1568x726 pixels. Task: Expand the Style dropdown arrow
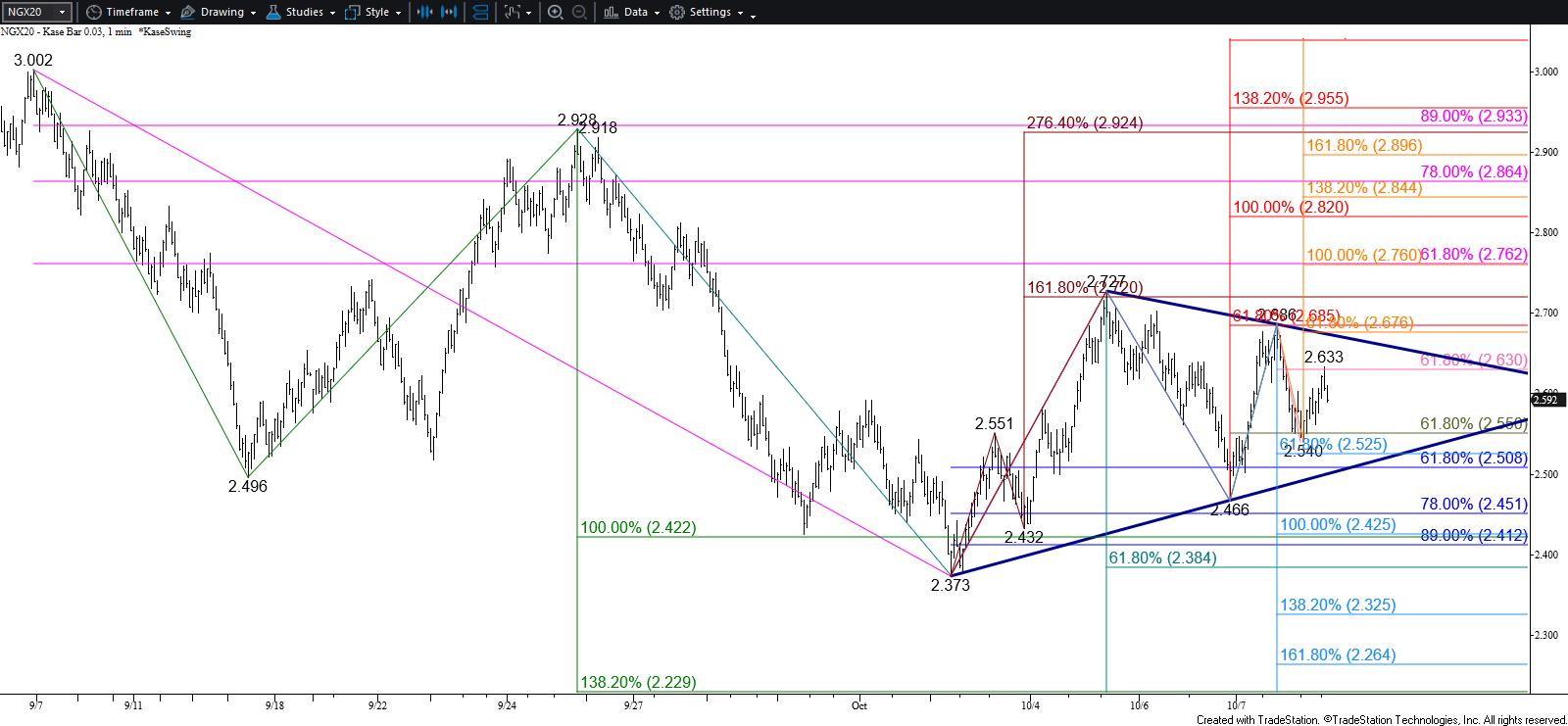pos(398,13)
